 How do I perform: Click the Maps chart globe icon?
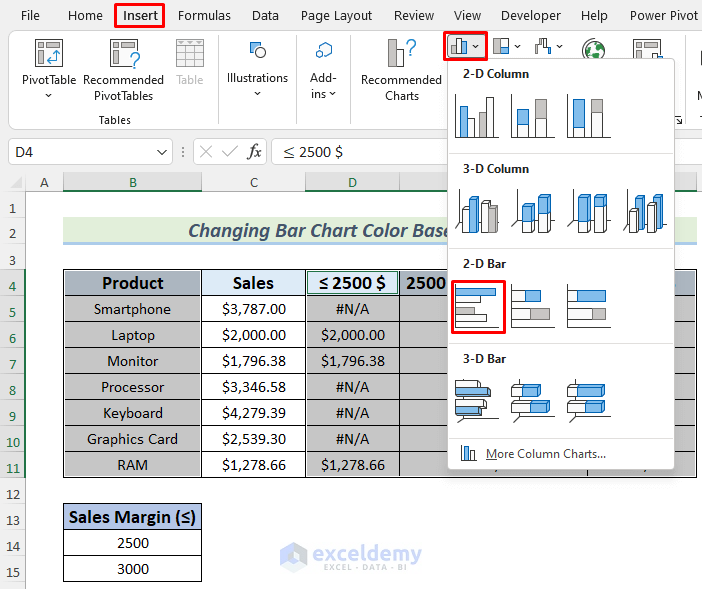pos(593,49)
